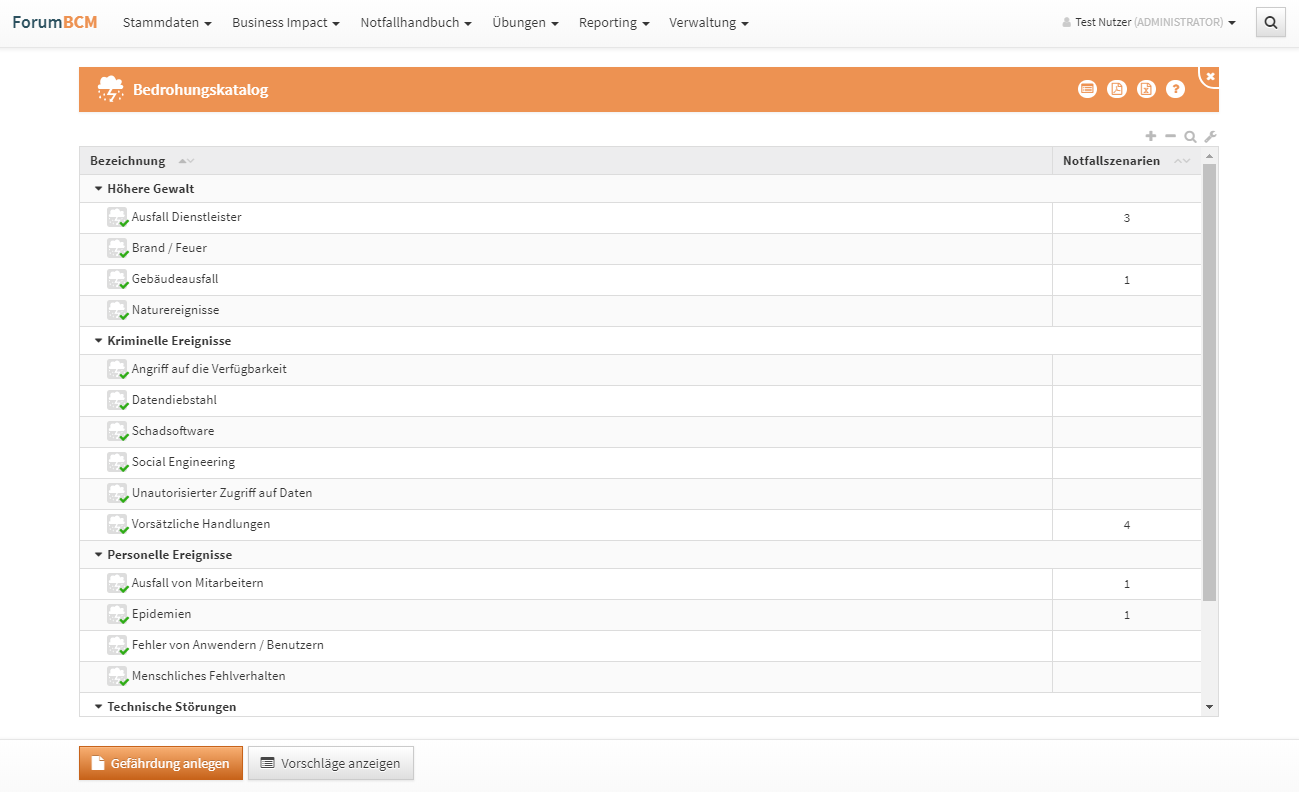Click the global search button in navbar
This screenshot has width=1299, height=792.
(x=1270, y=22)
